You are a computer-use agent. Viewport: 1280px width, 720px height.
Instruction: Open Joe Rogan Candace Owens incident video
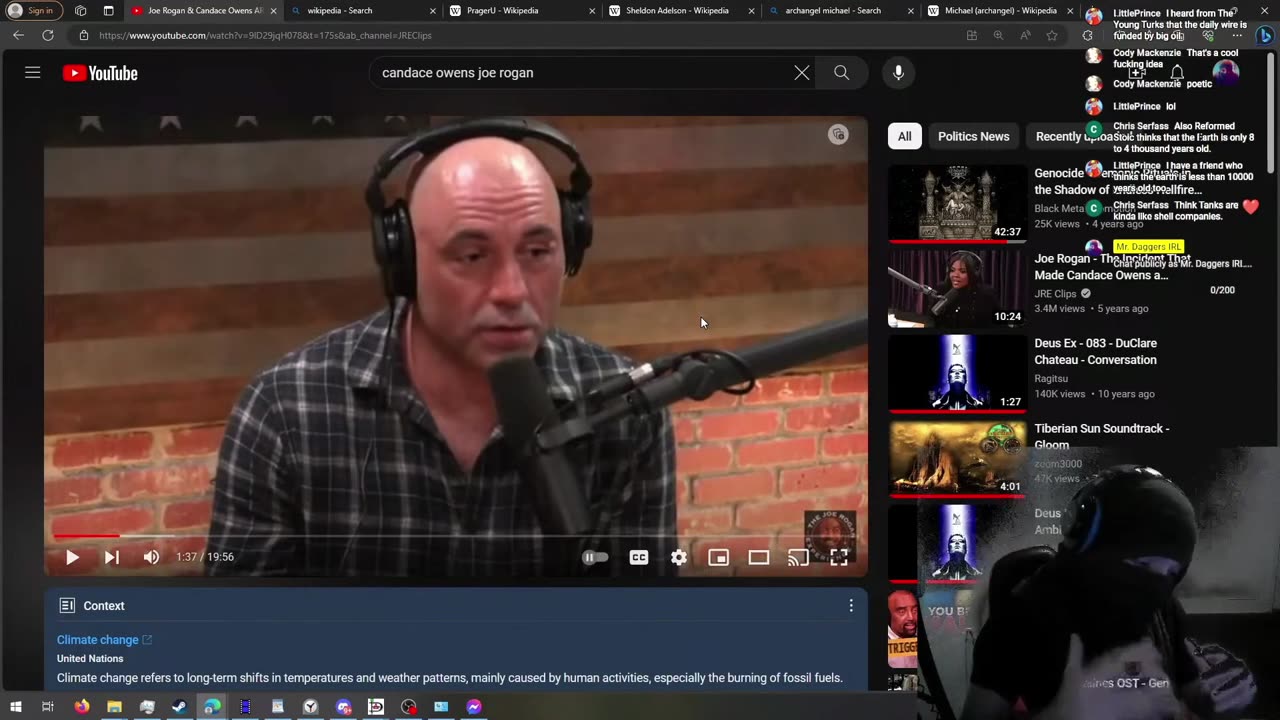tap(957, 288)
